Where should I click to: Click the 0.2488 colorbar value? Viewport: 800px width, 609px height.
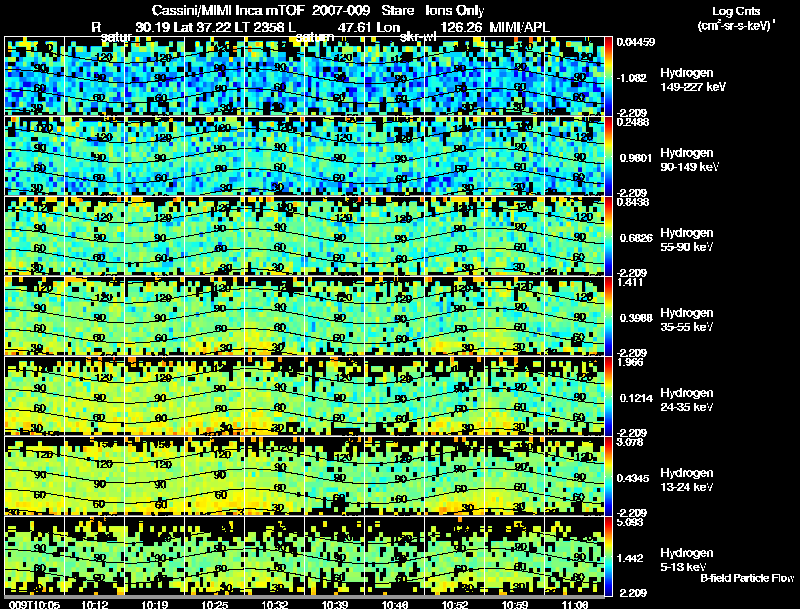tap(633, 122)
